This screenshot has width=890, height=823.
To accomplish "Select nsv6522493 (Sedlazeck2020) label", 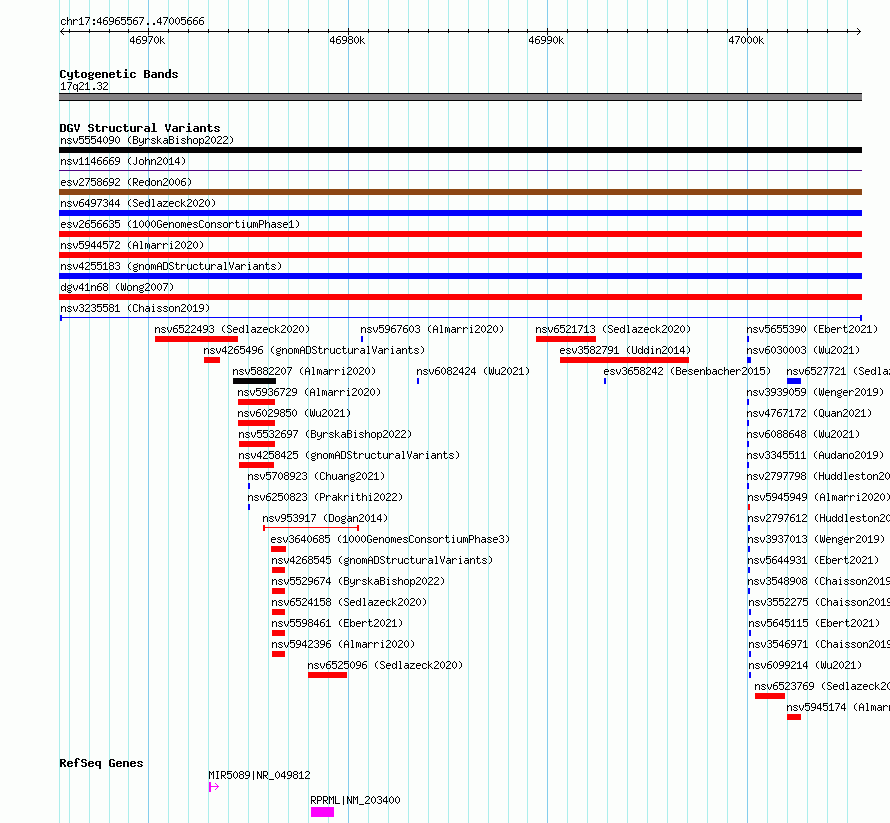I will pyautogui.click(x=232, y=329).
